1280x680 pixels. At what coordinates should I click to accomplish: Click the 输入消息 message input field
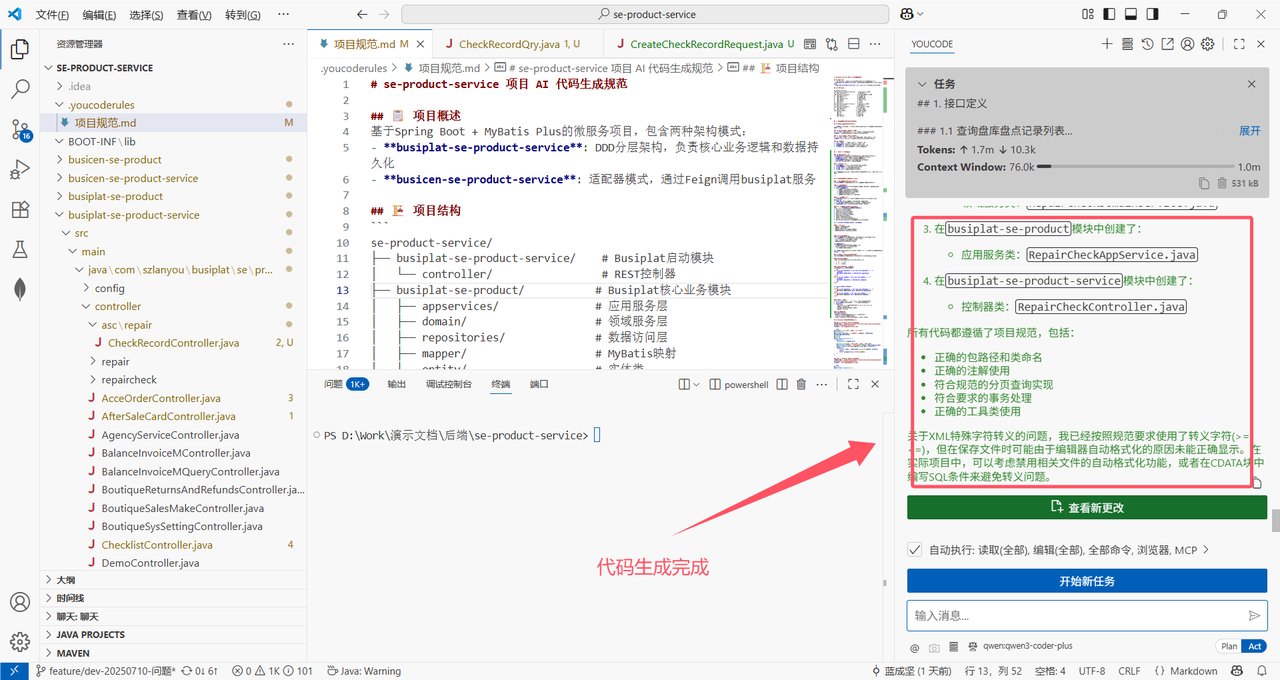pos(1075,616)
